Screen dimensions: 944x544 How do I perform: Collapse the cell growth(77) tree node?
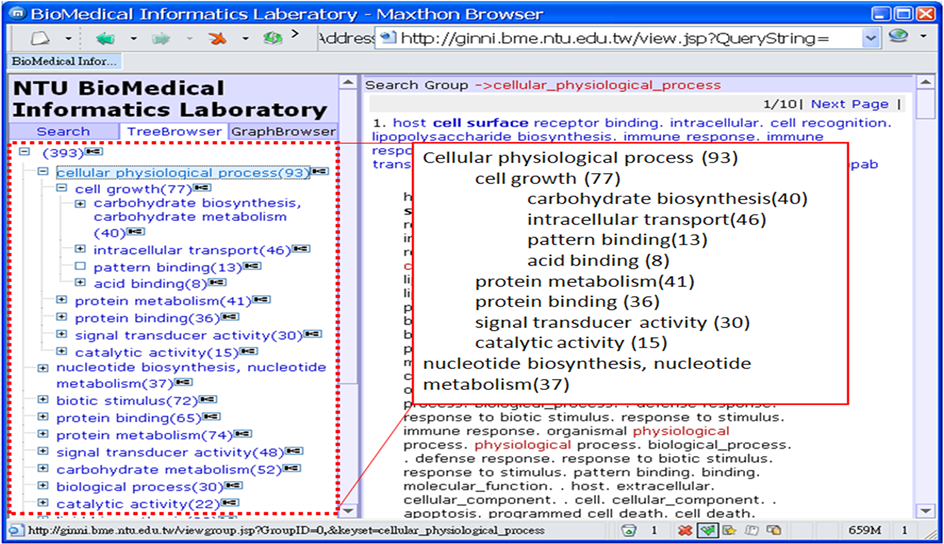coord(61,188)
